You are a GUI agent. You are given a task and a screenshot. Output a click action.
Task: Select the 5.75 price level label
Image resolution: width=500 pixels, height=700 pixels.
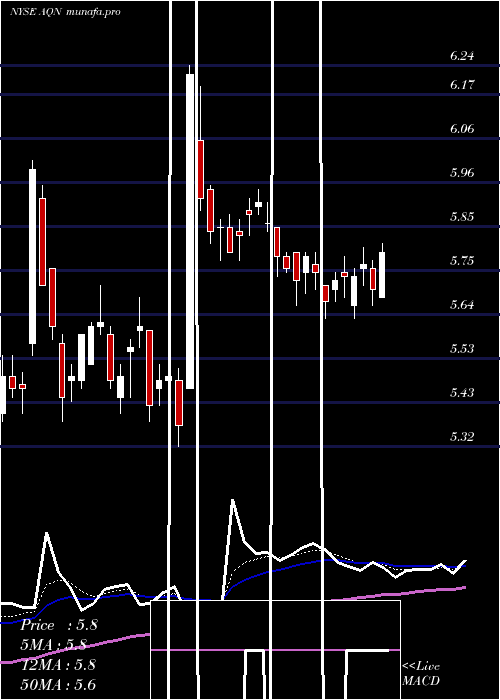pos(462,261)
